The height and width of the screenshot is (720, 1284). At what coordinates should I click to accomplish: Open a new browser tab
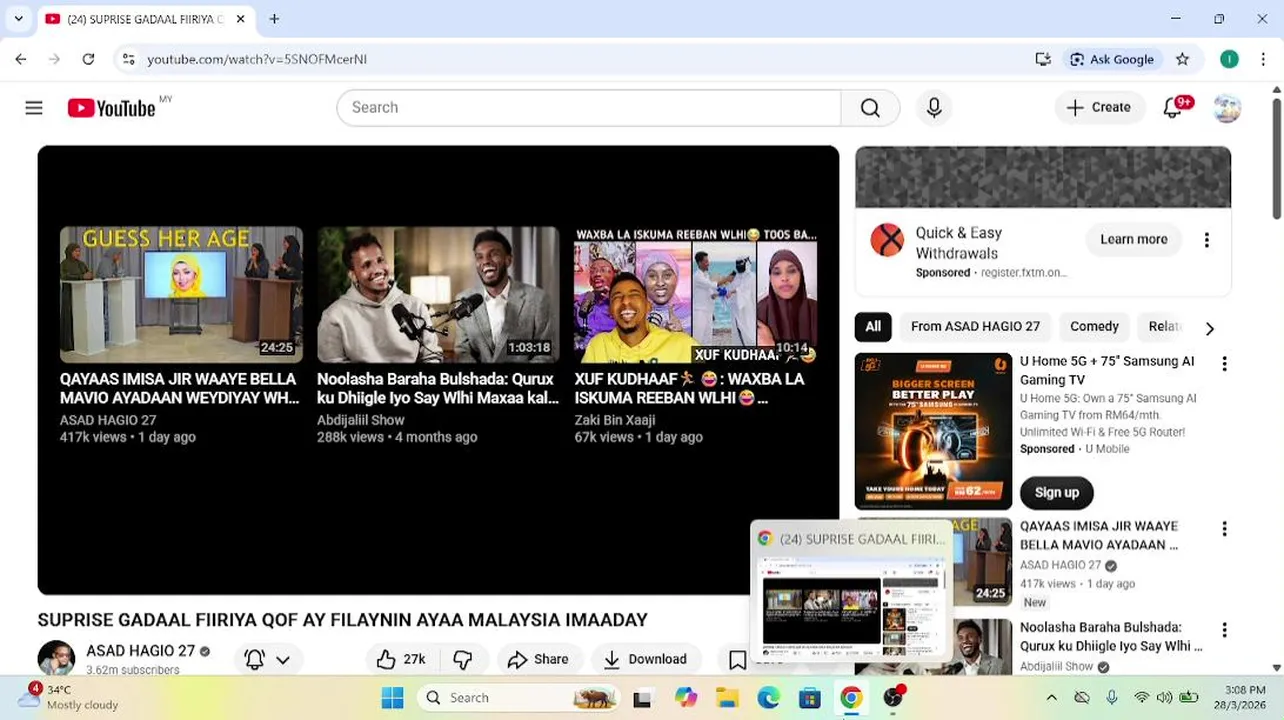pyautogui.click(x=274, y=19)
